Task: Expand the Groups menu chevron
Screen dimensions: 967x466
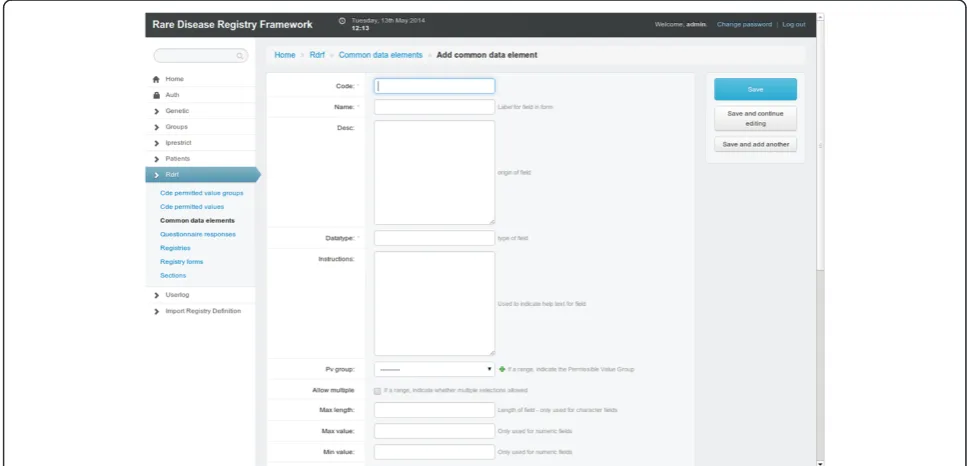Action: click(156, 127)
